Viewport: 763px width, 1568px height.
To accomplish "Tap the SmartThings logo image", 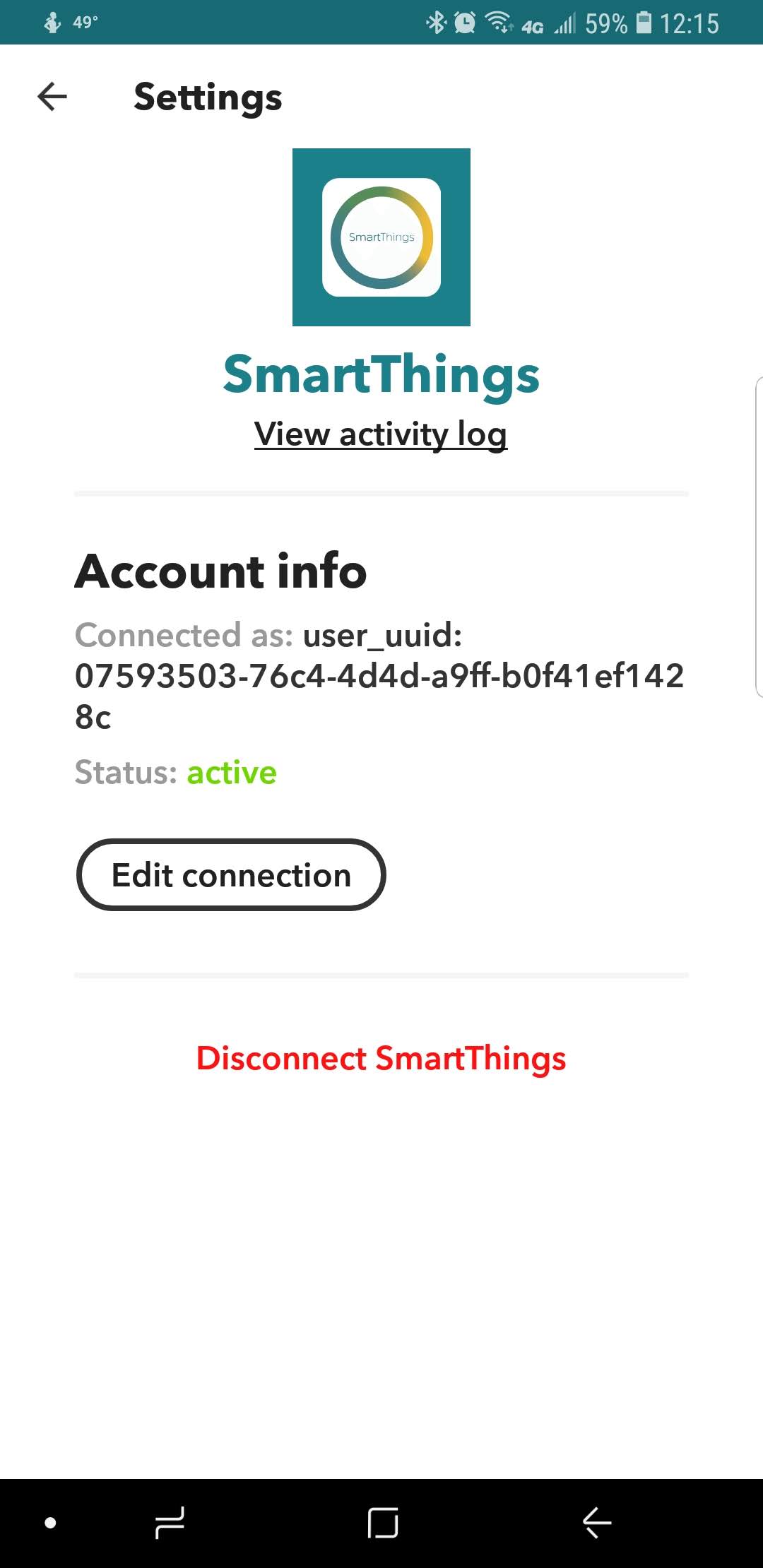I will tap(381, 237).
